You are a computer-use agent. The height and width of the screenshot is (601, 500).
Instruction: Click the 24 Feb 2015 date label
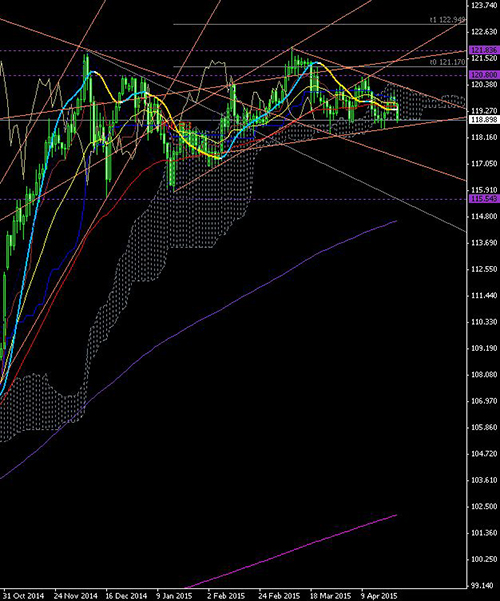click(280, 596)
